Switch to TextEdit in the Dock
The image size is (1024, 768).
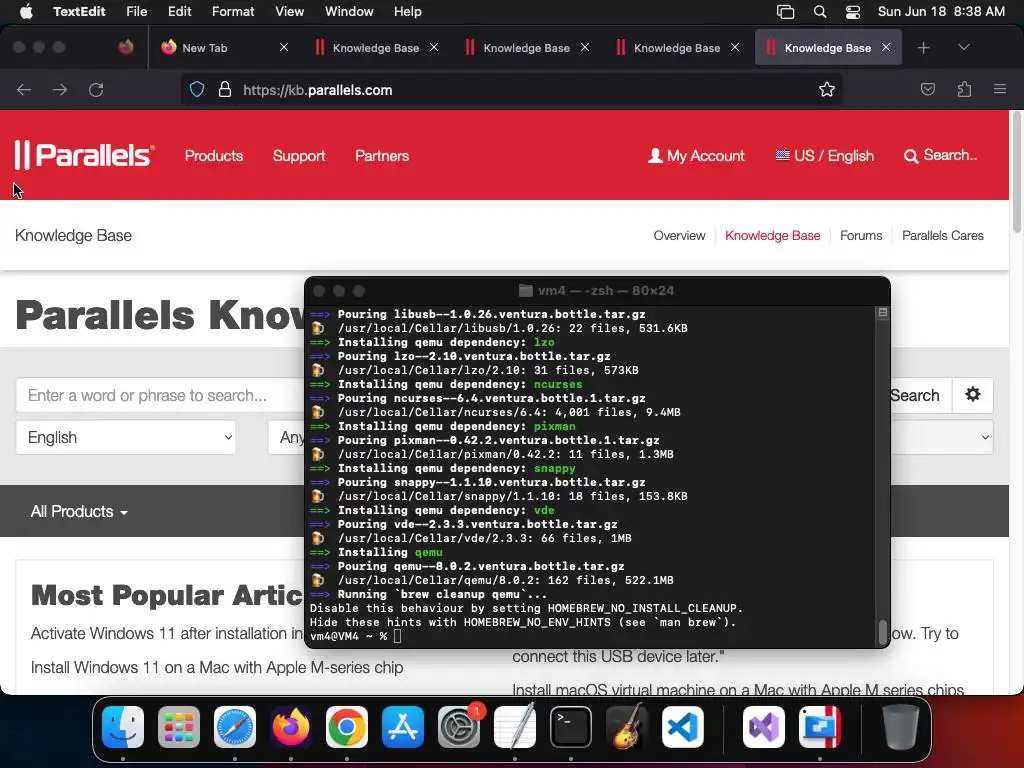pyautogui.click(x=515, y=727)
